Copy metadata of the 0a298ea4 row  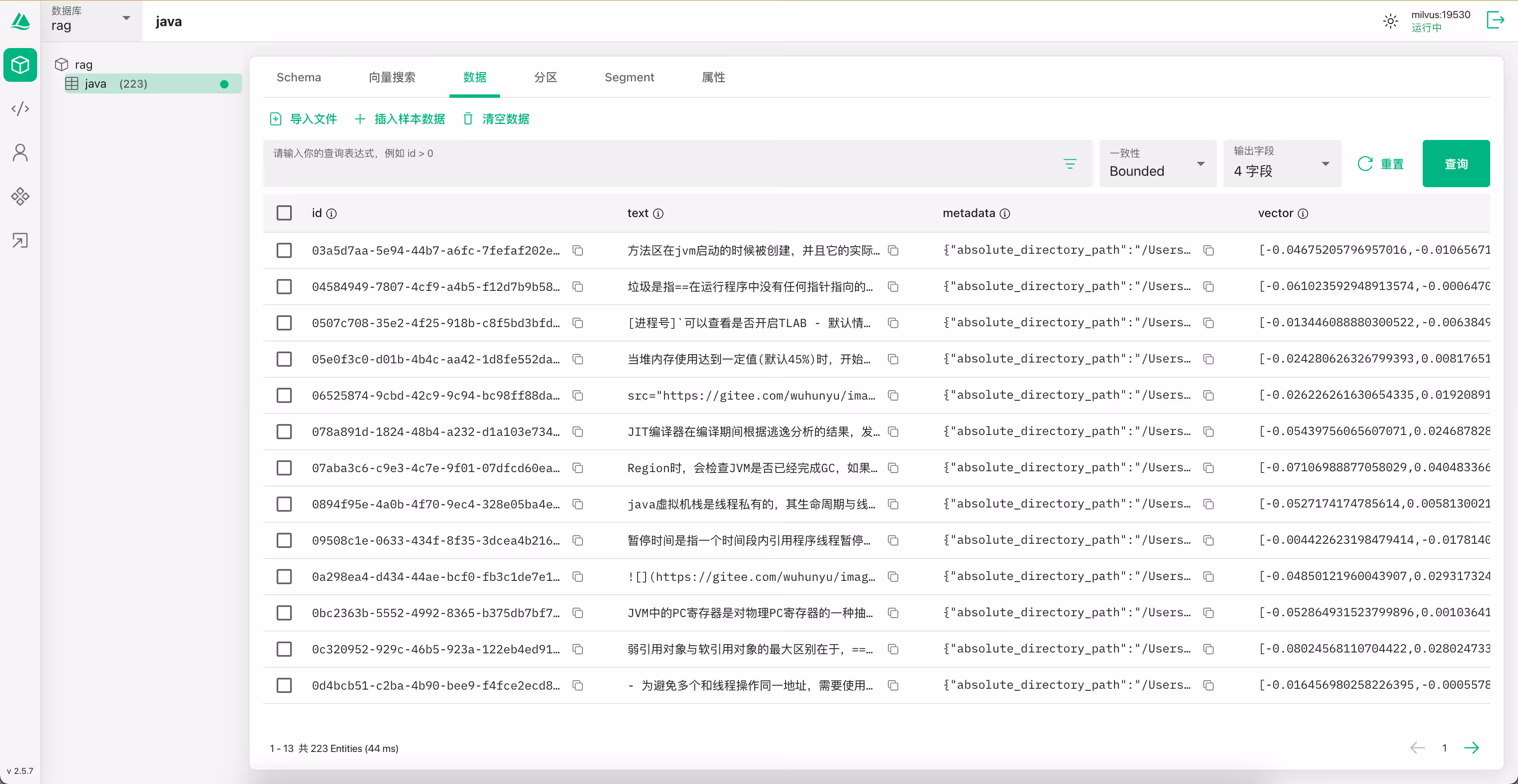click(1208, 577)
